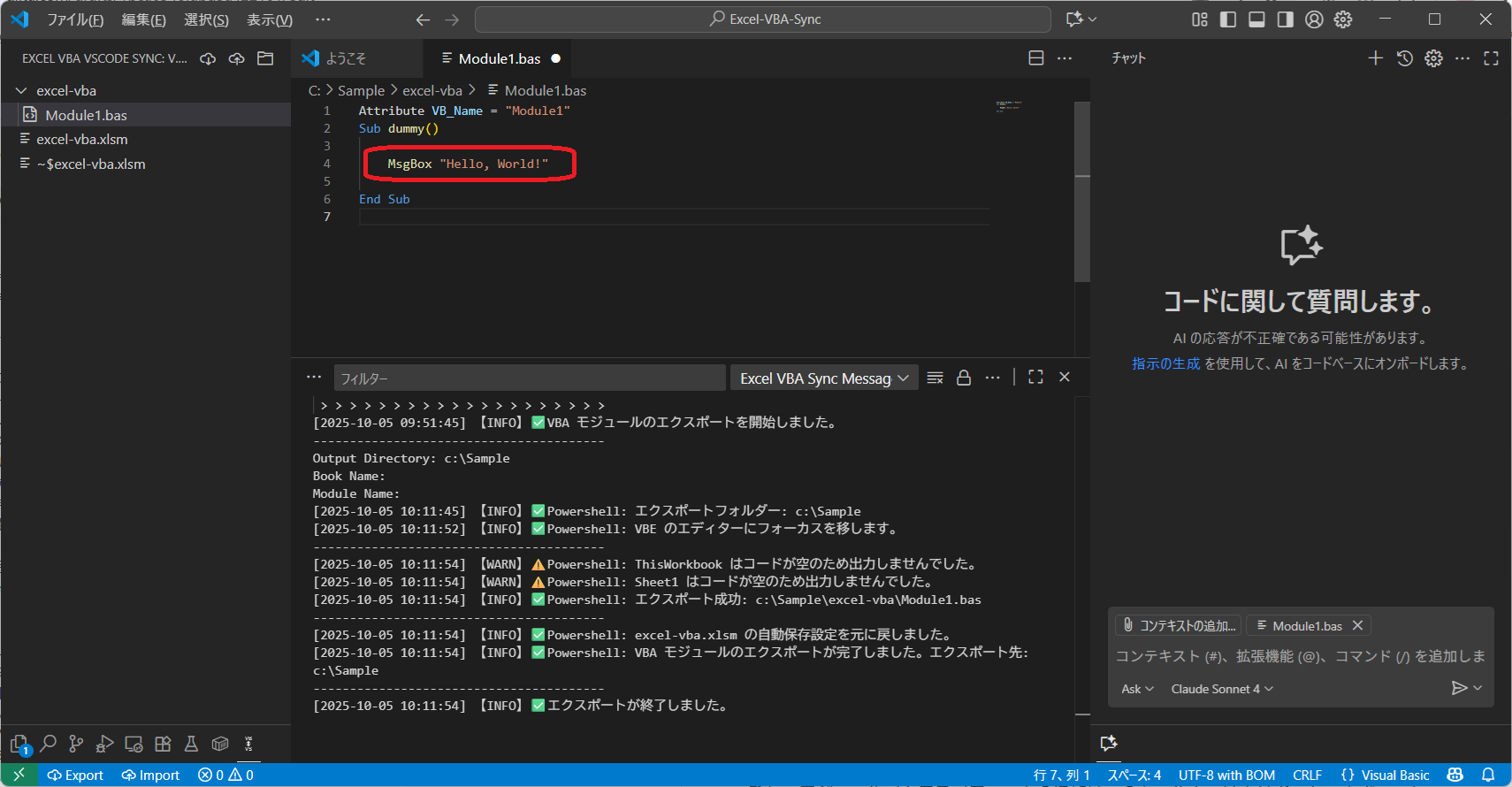Open the Ask chat mode dropdown
This screenshot has width=1512, height=787.
pos(1137,689)
